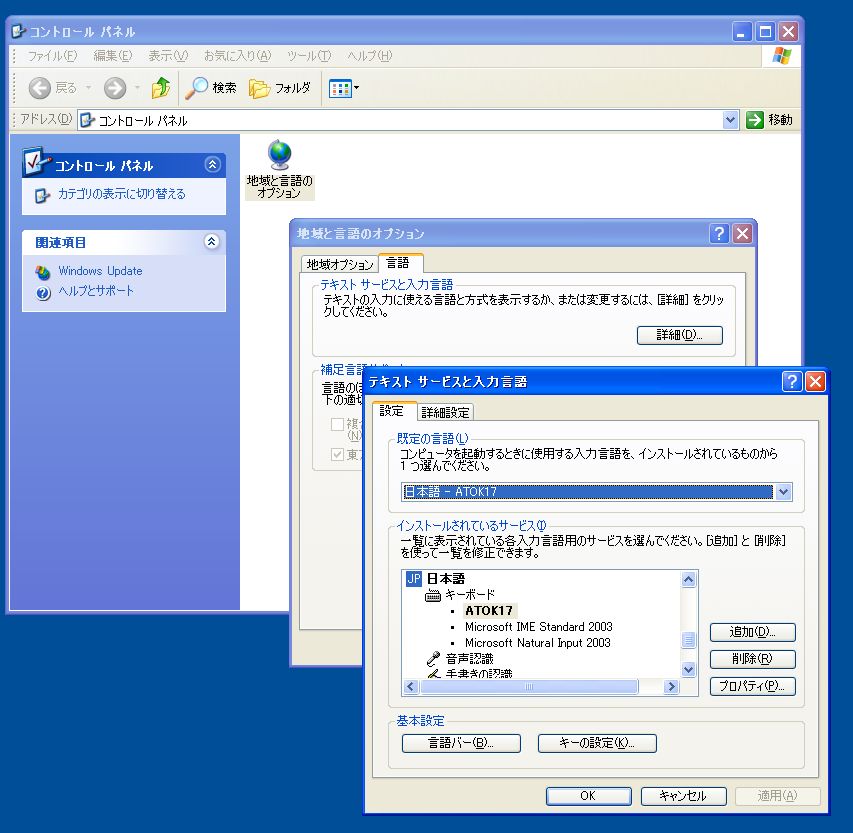The width and height of the screenshot is (853, 833).
Task: Click the Back (戻る) arrow icon
Action: tap(40, 88)
